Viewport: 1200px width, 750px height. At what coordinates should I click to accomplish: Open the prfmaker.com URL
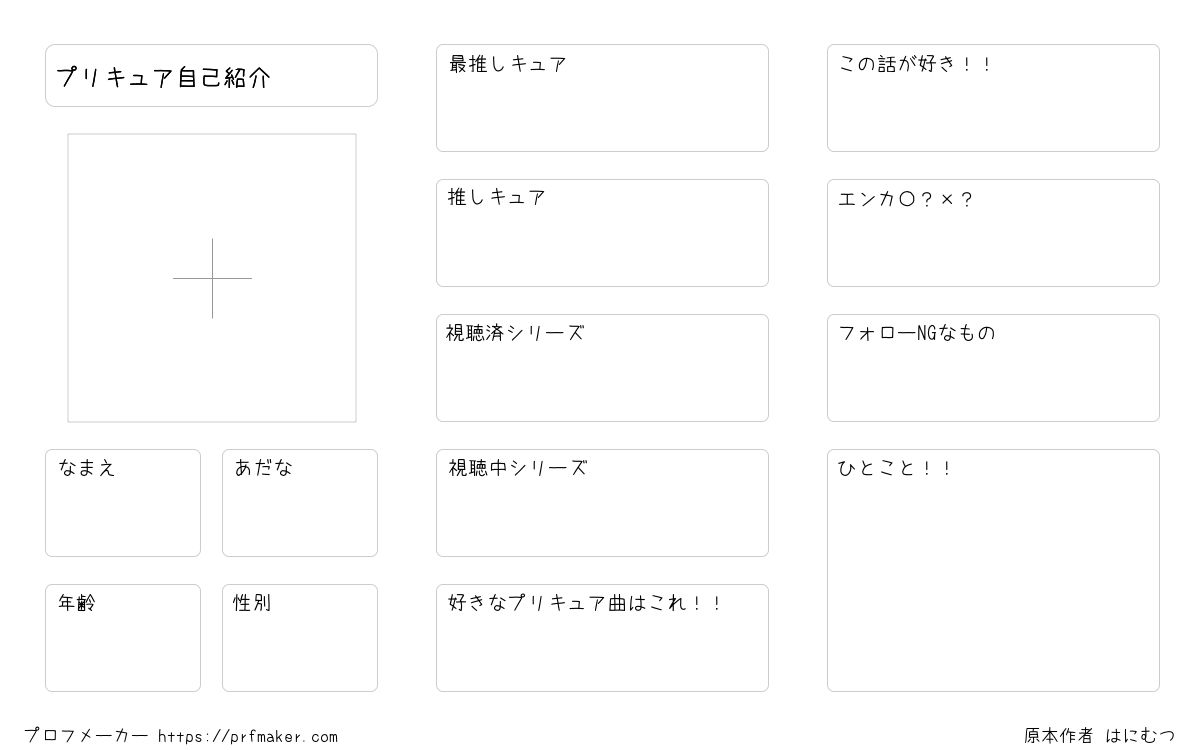pyautogui.click(x=248, y=737)
